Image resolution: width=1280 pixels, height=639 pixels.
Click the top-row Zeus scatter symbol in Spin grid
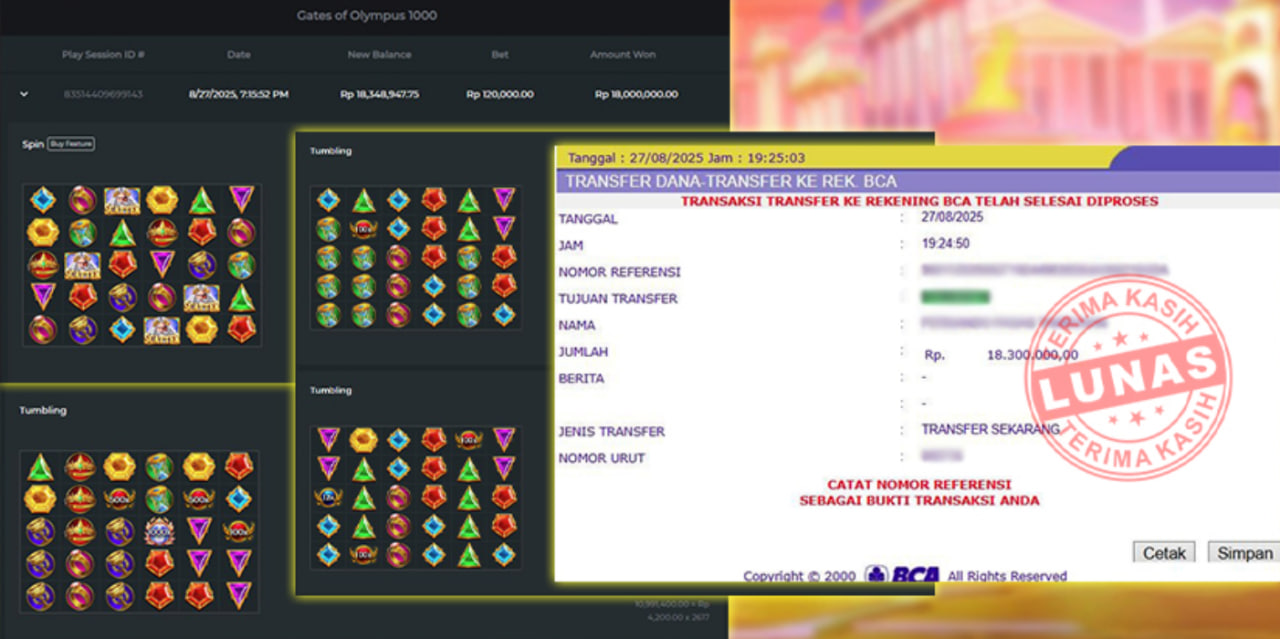tap(122, 200)
